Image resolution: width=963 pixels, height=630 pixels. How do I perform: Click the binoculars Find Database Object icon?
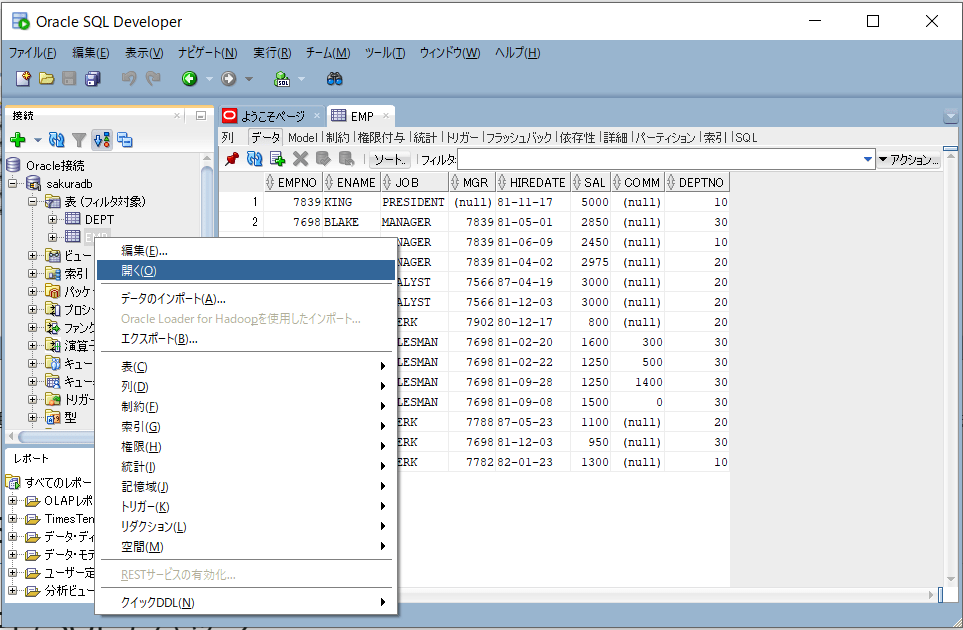tap(334, 79)
